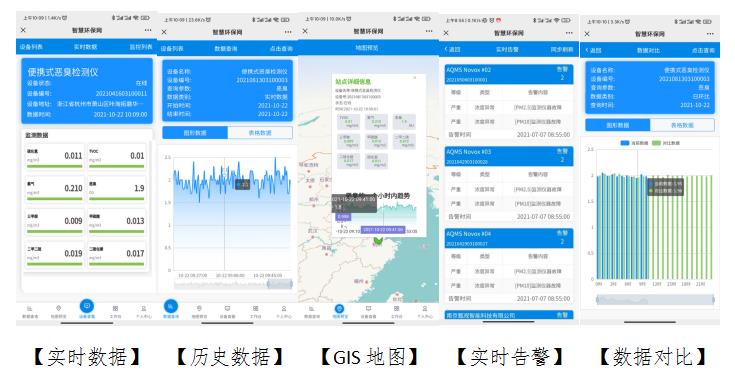Tap highlighted 地图预览 icon in GIS 地图 screen
This screenshot has width=735, height=378.
[x=339, y=309]
